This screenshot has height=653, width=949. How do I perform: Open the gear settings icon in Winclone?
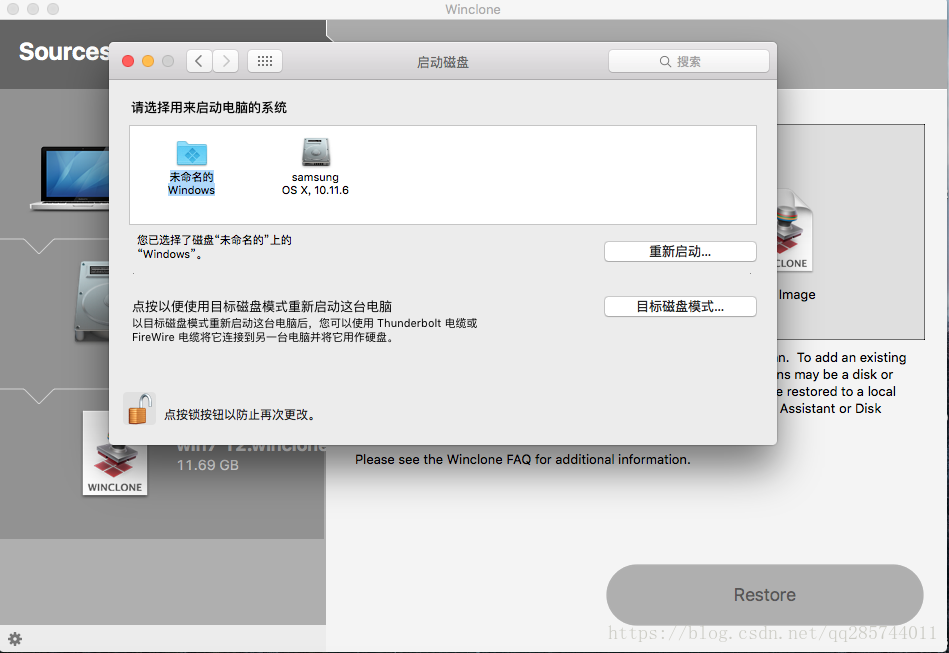(x=15, y=639)
